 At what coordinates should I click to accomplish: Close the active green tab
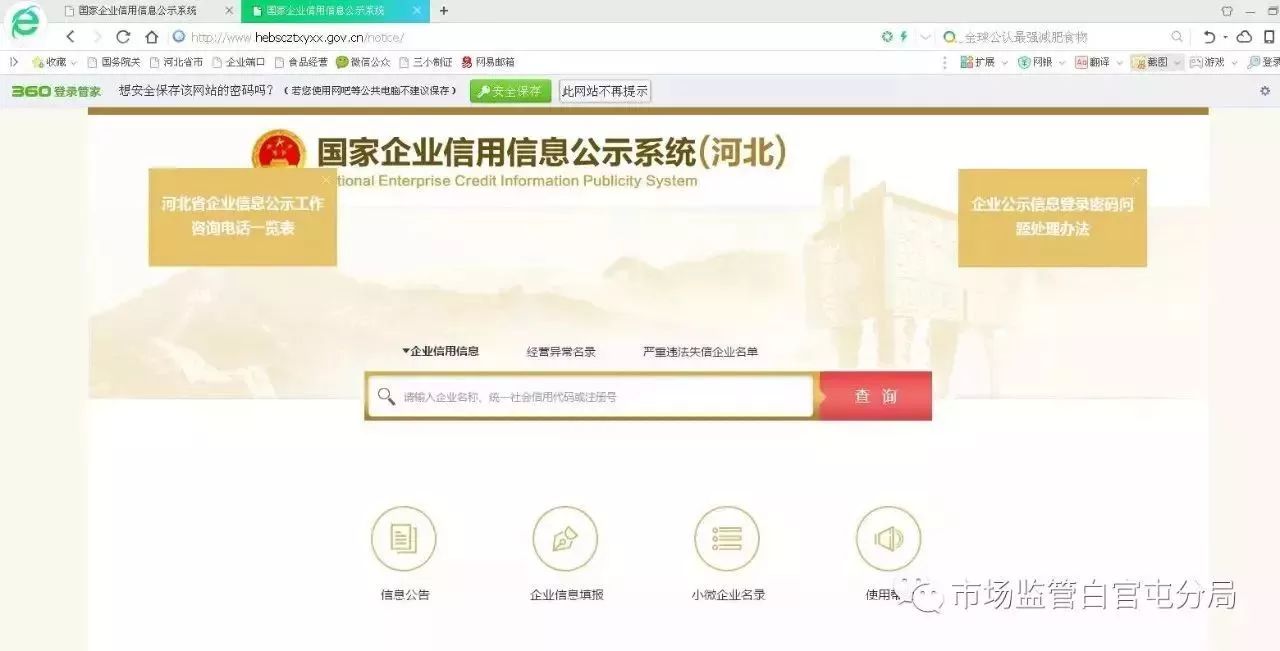click(417, 11)
